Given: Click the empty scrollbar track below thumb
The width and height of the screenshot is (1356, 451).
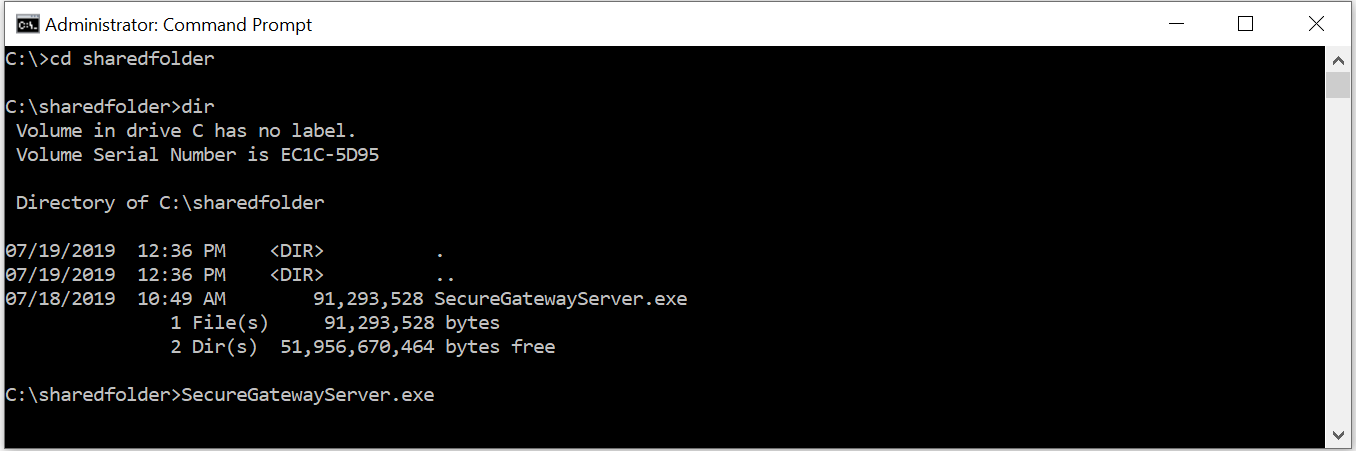Looking at the screenshot, I should point(1338,260).
